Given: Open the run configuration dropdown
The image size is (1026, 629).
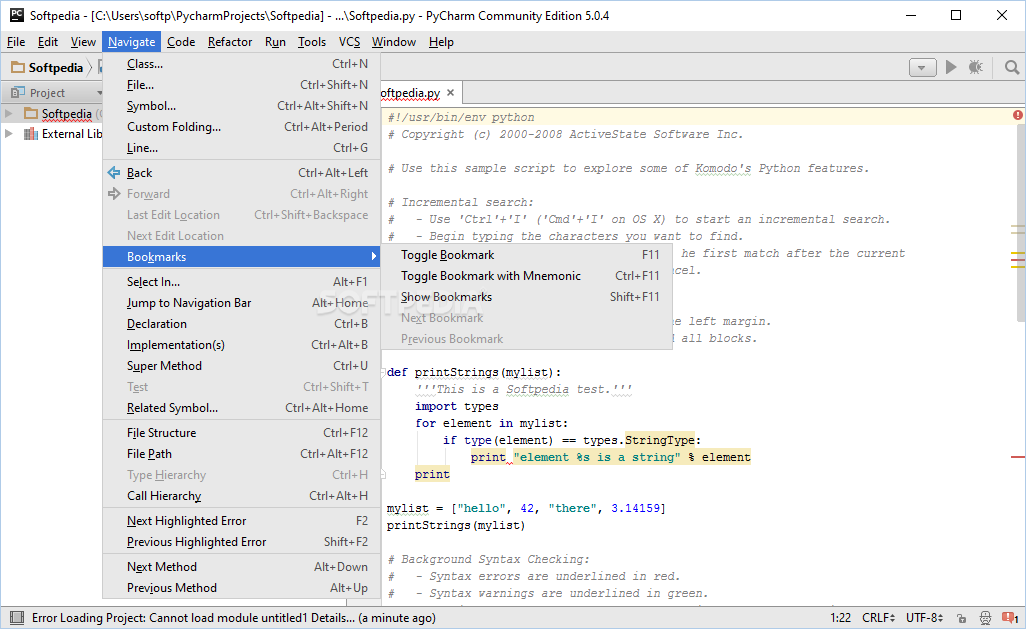Looking at the screenshot, I should tap(923, 67).
